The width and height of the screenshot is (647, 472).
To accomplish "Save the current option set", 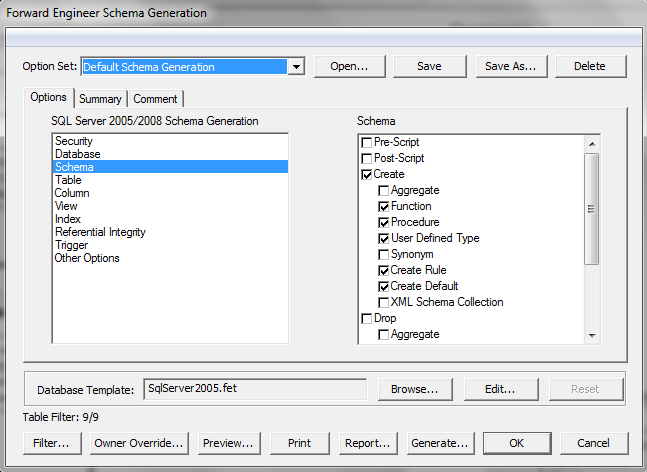I will coord(430,66).
